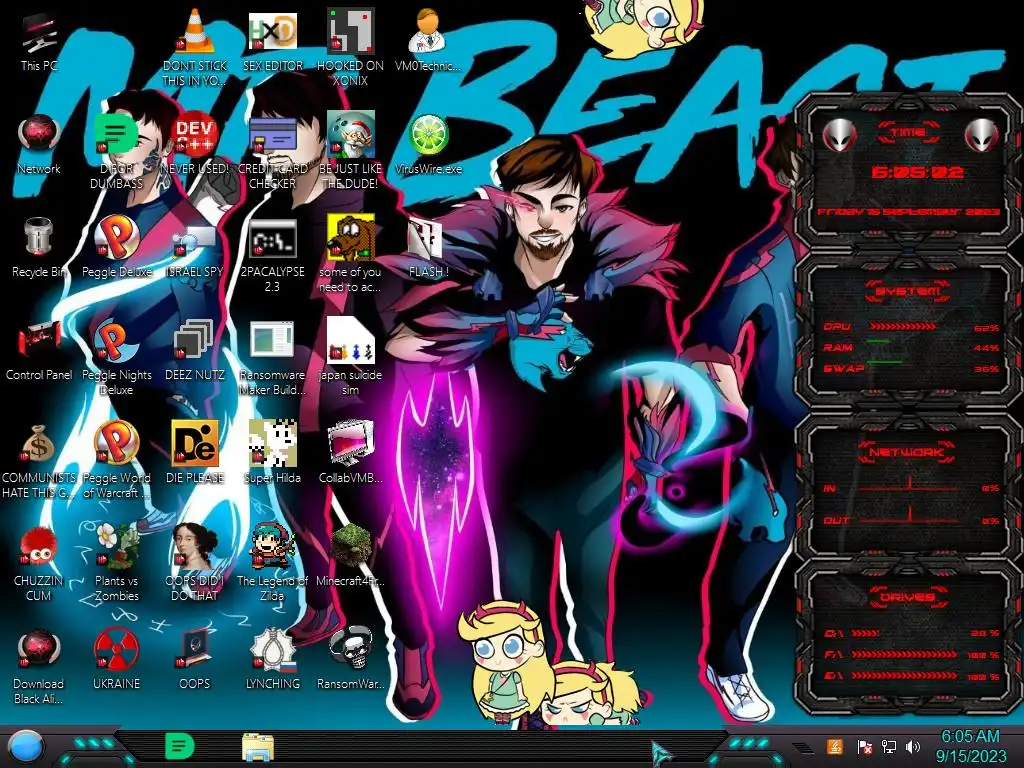Open the Network desktop icon
This screenshot has height=768, width=1024.
pos(39,144)
